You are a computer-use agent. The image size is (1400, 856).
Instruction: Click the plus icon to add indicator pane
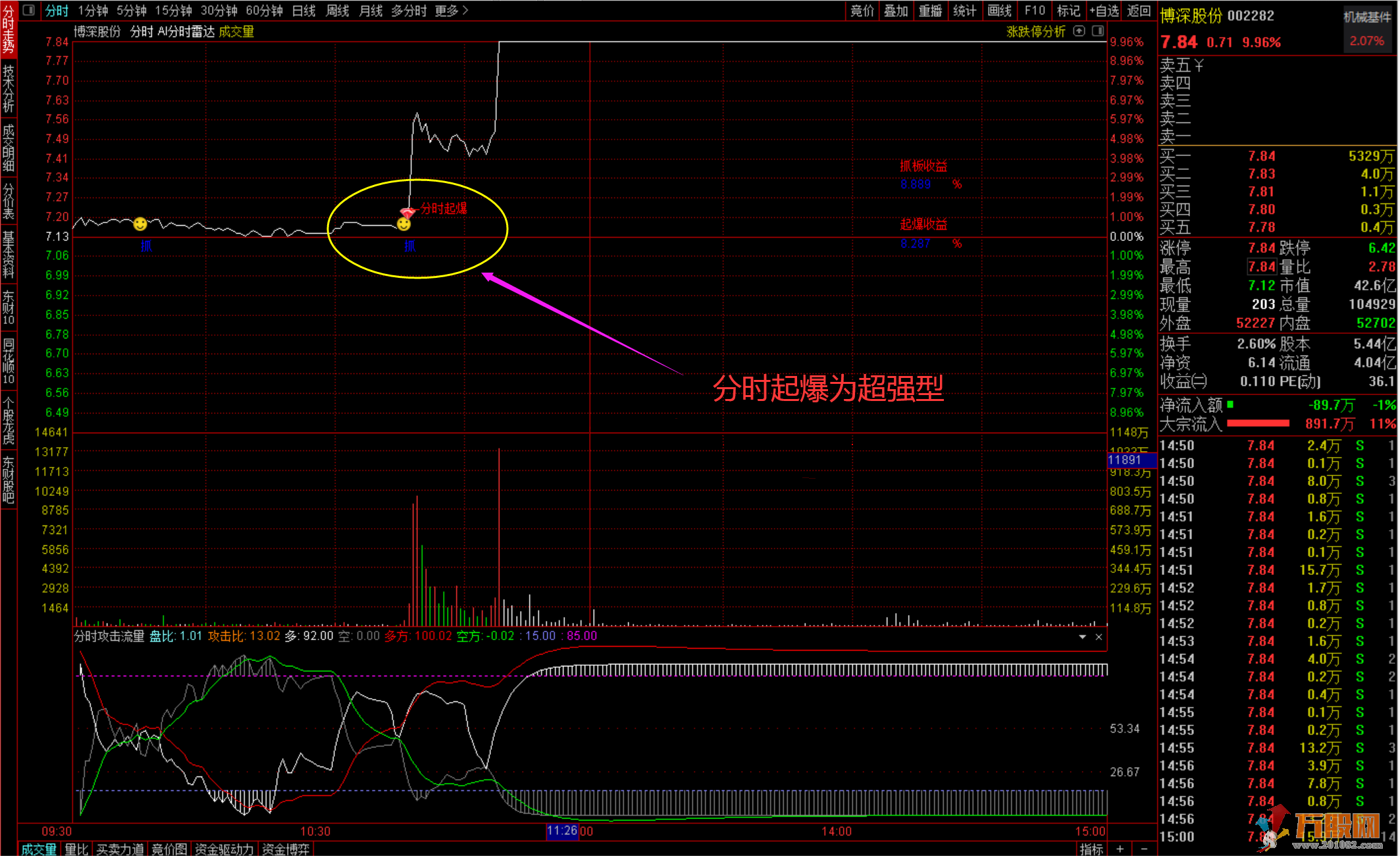coord(1120,849)
